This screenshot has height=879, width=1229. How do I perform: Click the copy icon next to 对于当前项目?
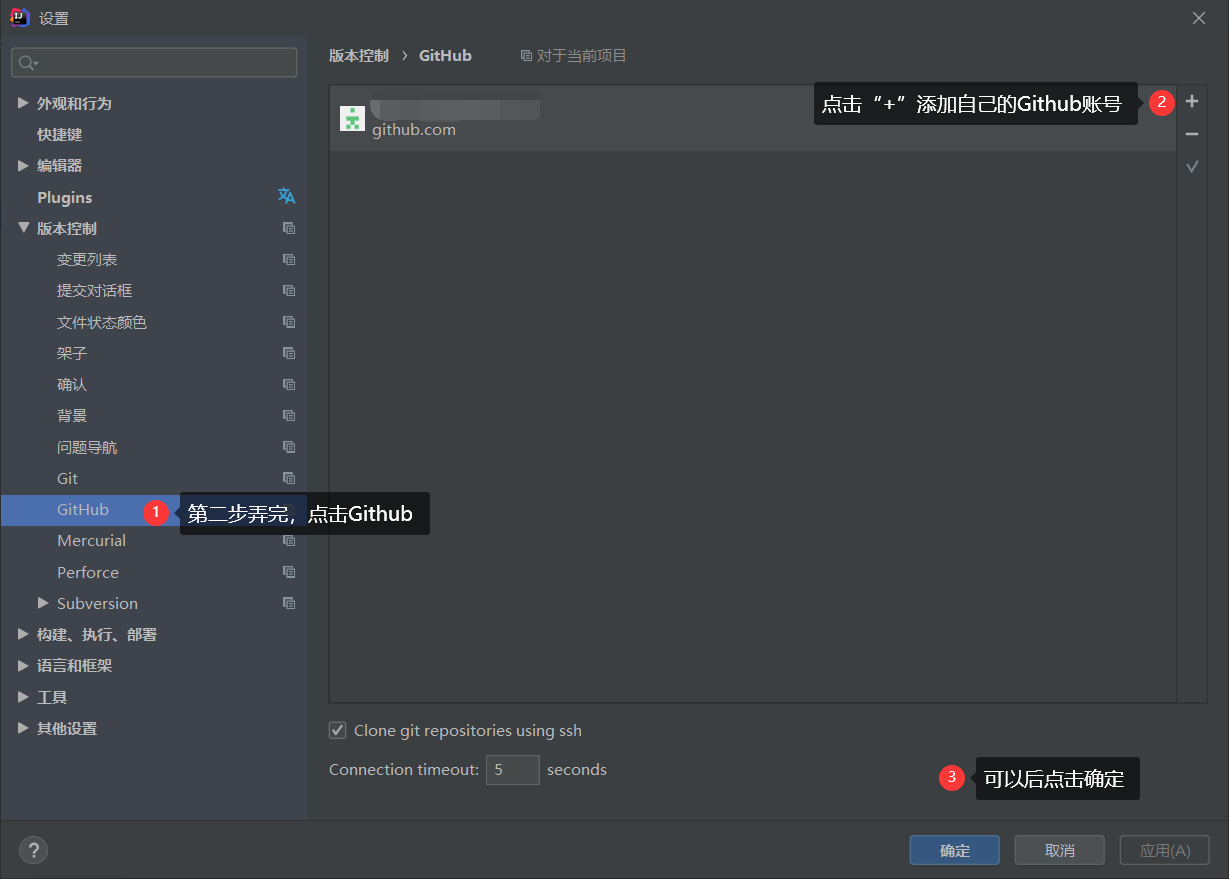[x=526, y=56]
